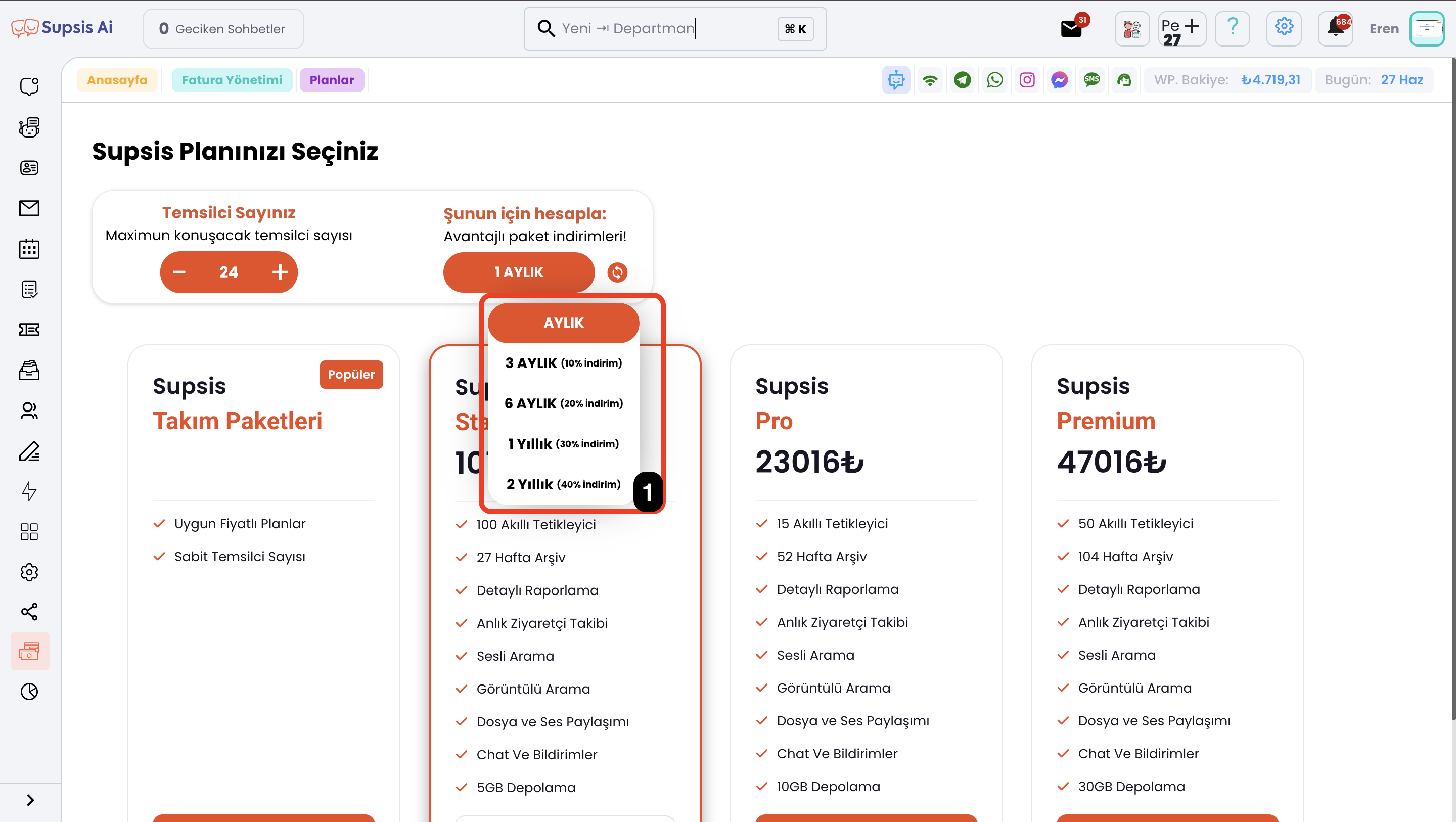The width and height of the screenshot is (1456, 822).
Task: Select 3 AYLIK (10% indirim) option
Action: (564, 363)
